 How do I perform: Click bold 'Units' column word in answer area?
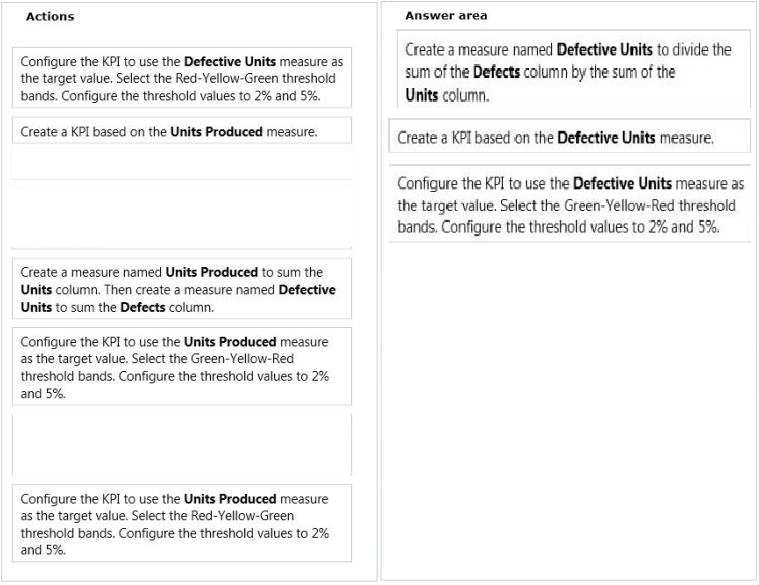click(422, 95)
